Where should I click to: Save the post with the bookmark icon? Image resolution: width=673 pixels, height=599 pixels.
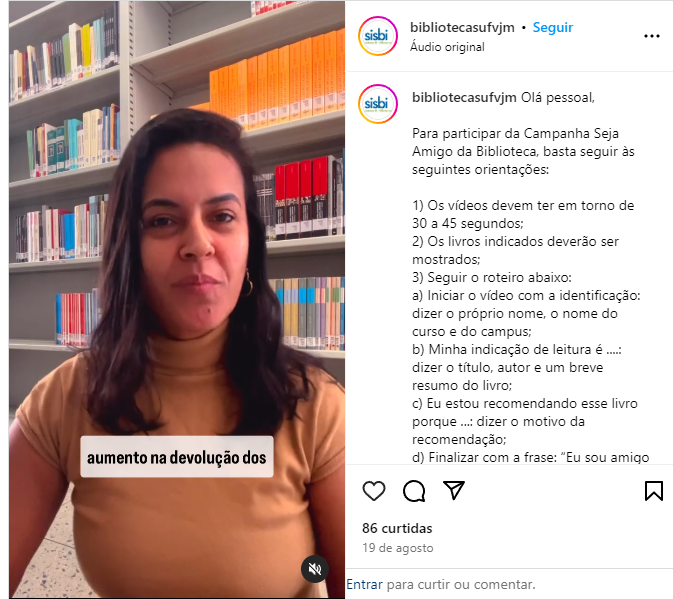654,491
